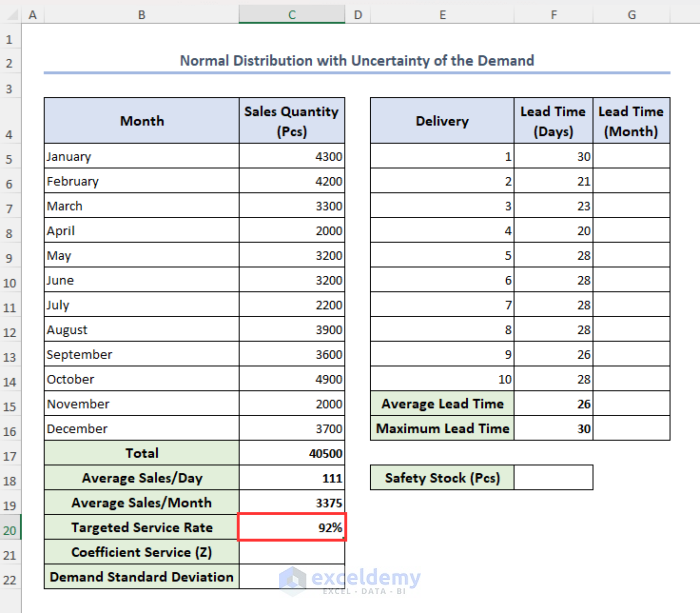Screen dimensions: 700x613
Task: Select the column E header
Action: coord(441,15)
